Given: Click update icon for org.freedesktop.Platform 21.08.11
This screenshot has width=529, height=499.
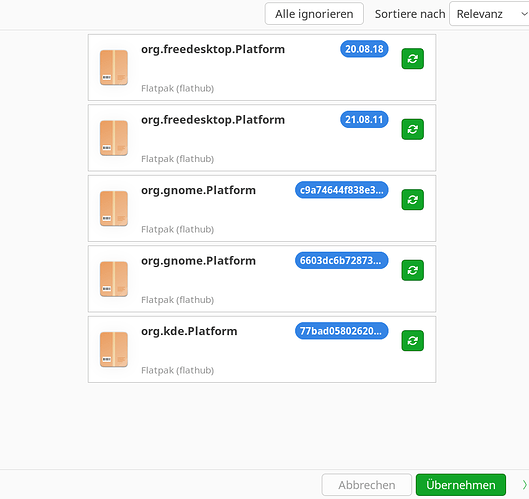Looking at the screenshot, I should click(x=412, y=129).
